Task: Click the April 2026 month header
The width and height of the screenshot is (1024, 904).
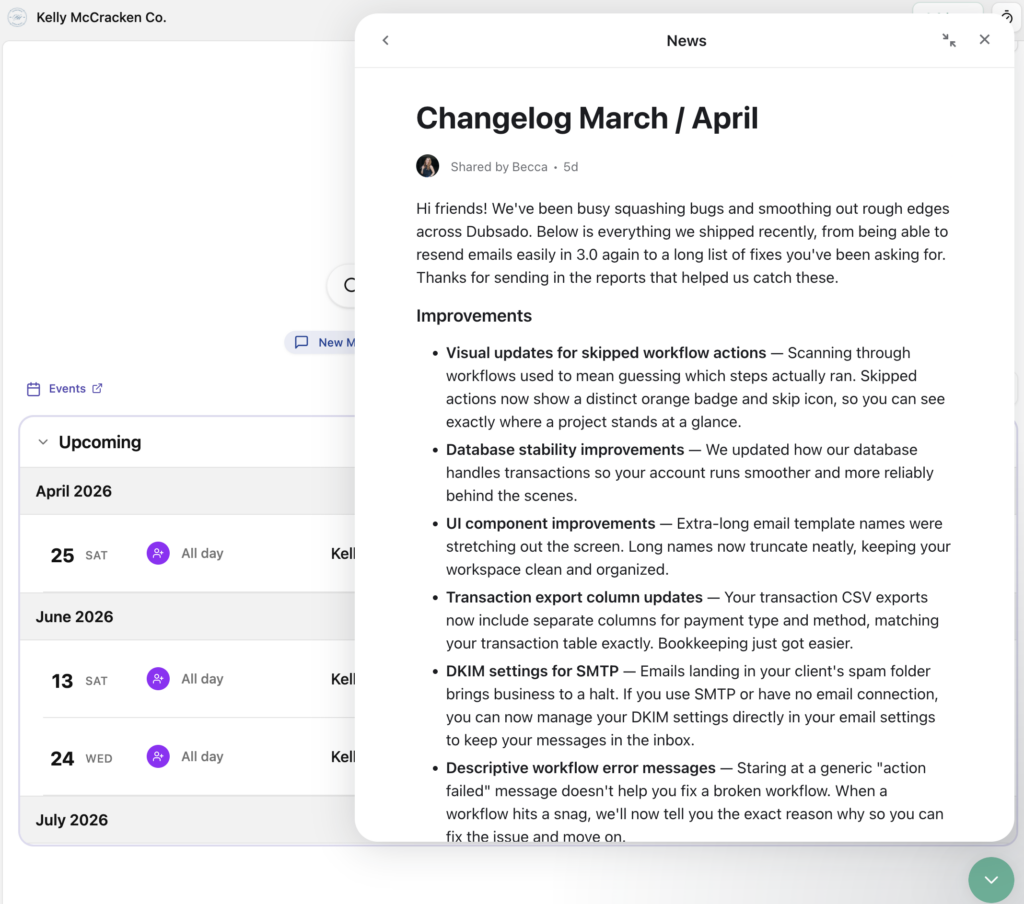Action: (74, 491)
